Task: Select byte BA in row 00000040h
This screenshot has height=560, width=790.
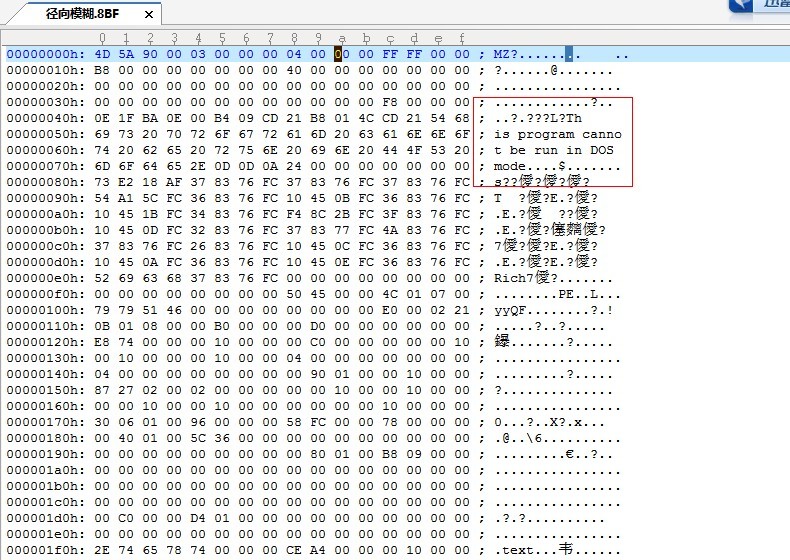Action: [x=150, y=118]
